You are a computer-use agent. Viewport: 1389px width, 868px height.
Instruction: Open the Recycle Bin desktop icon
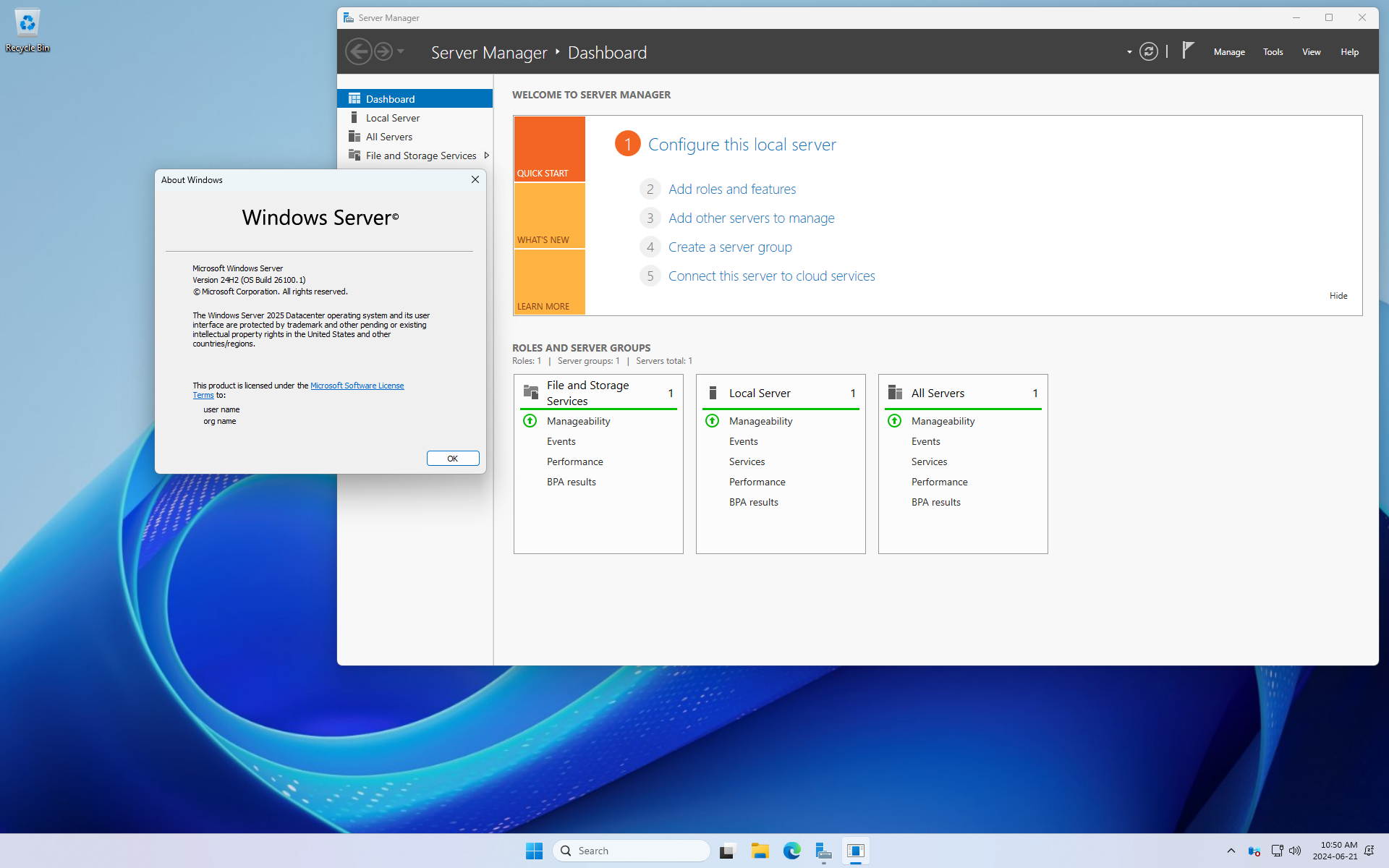pos(27,30)
